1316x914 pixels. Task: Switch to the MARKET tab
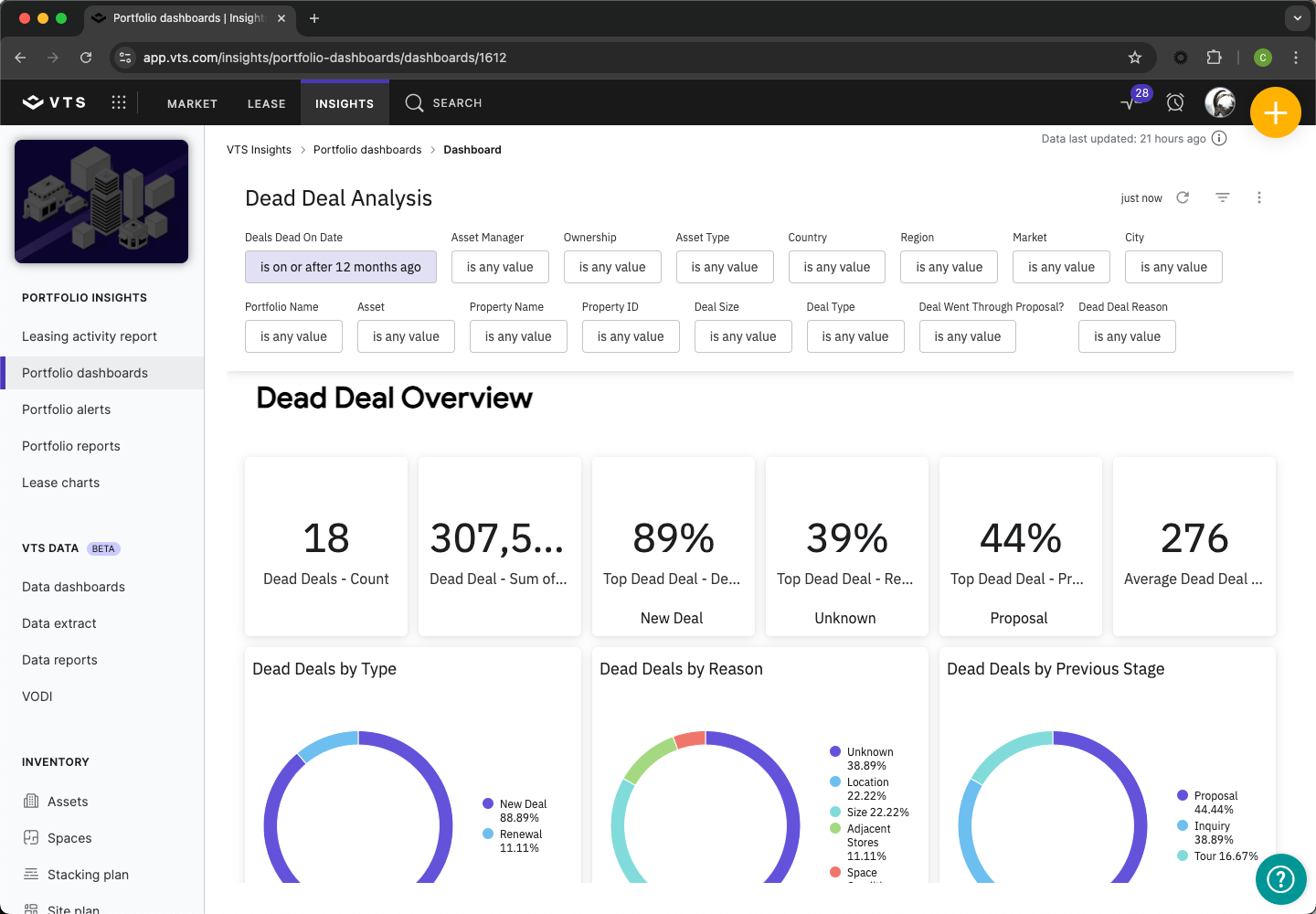(192, 103)
